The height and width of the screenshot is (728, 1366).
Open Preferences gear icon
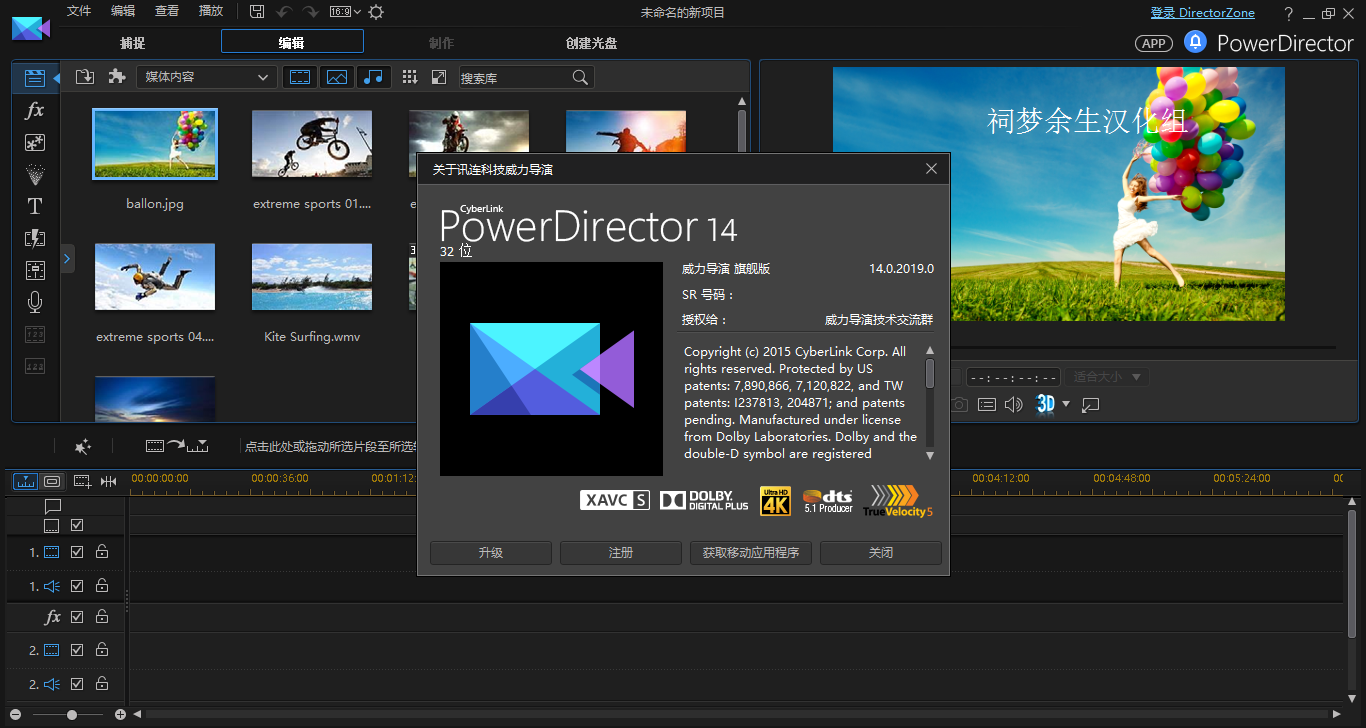coord(376,12)
